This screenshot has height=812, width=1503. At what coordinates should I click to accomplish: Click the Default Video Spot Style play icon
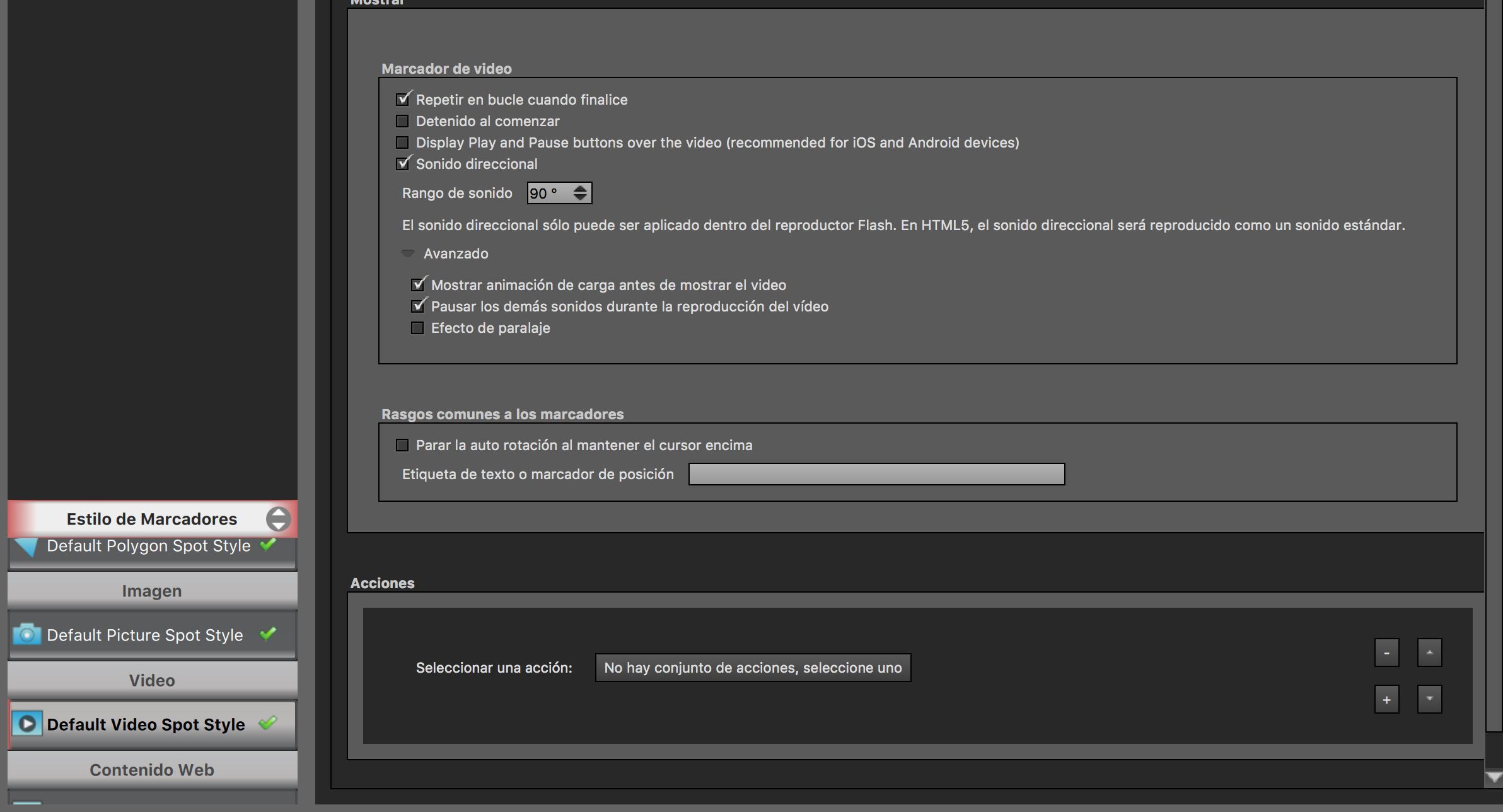point(27,724)
